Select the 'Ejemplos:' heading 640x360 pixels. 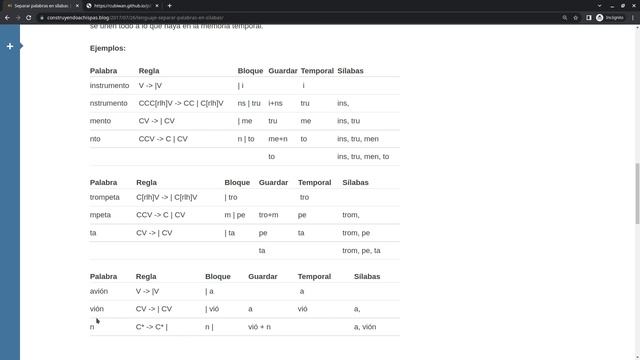pos(108,48)
